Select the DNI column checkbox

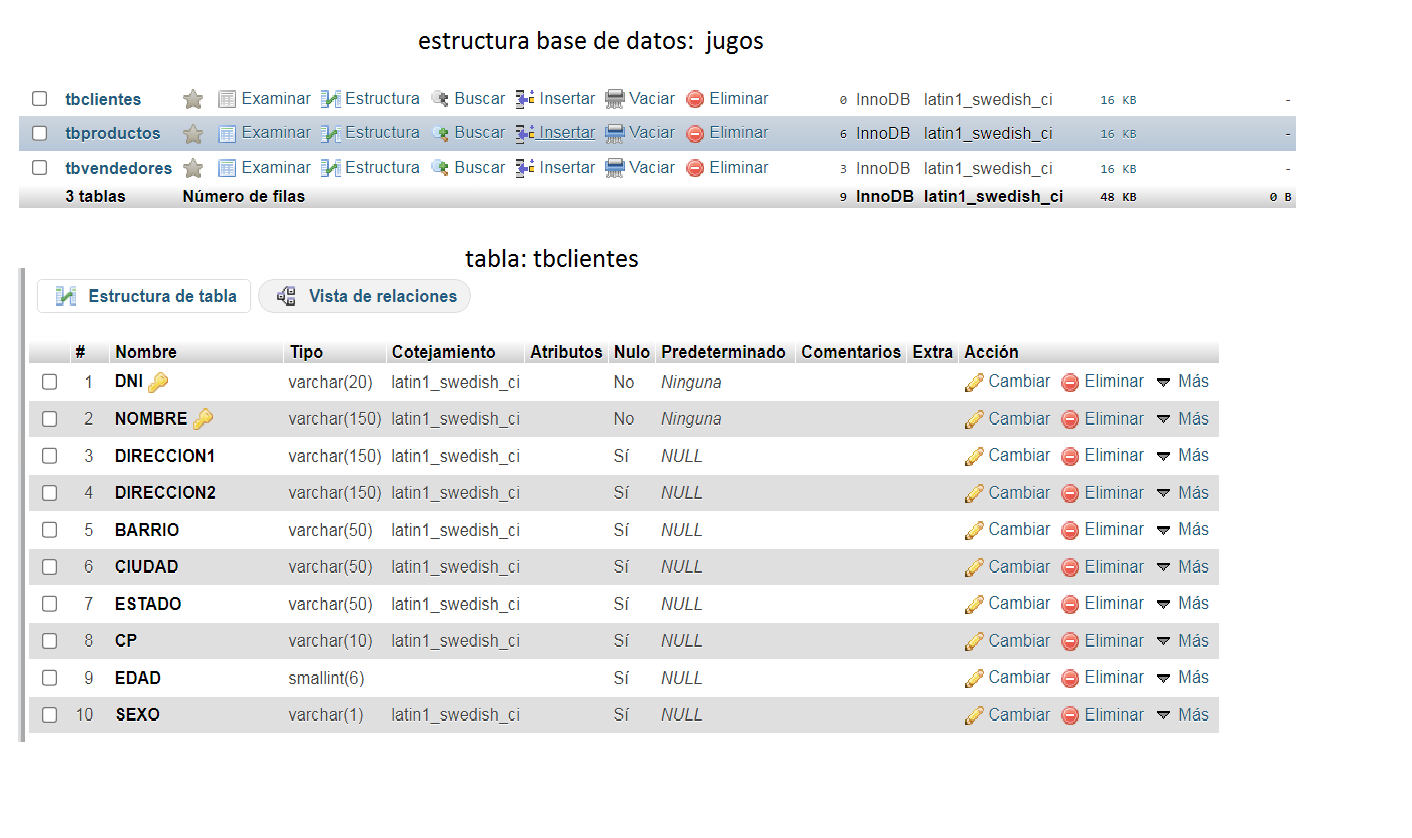(49, 382)
